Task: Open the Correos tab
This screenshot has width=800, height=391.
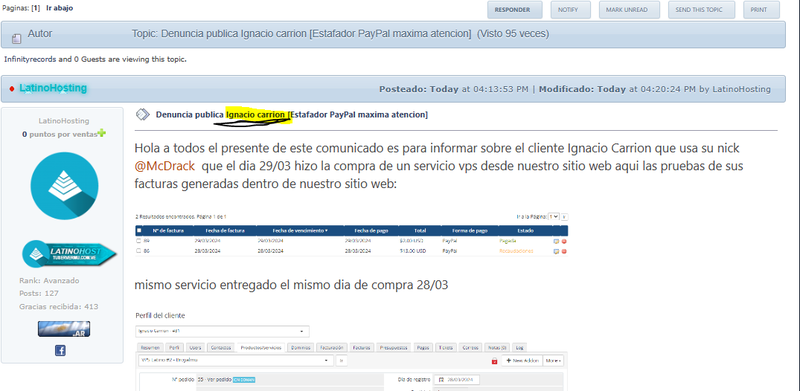Action: (x=470, y=348)
